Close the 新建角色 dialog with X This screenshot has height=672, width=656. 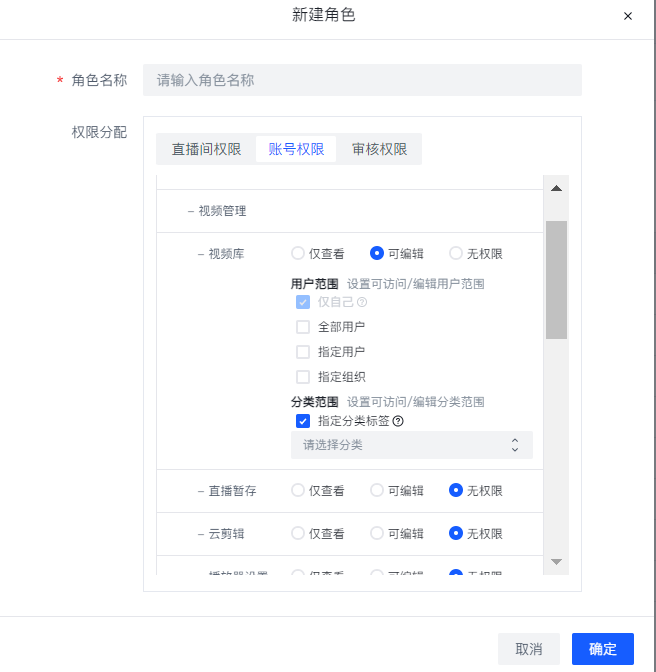click(x=628, y=16)
